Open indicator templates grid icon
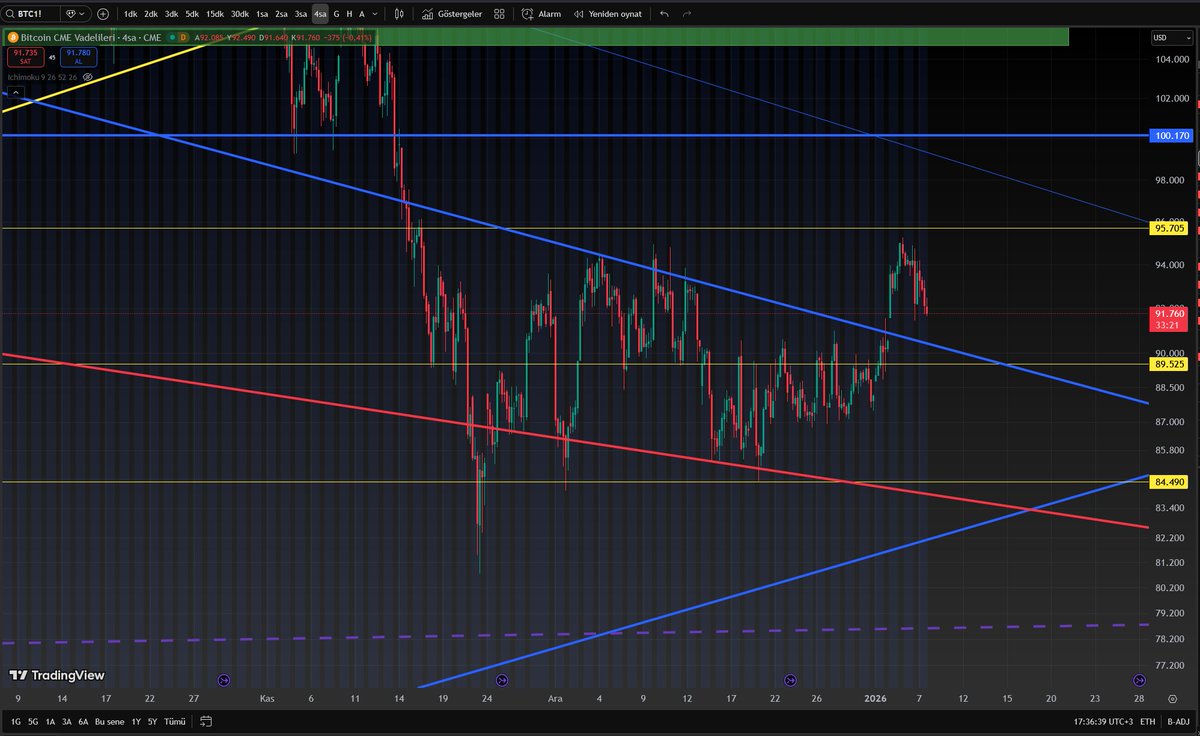Image resolution: width=1200 pixels, height=736 pixels. 499,14
